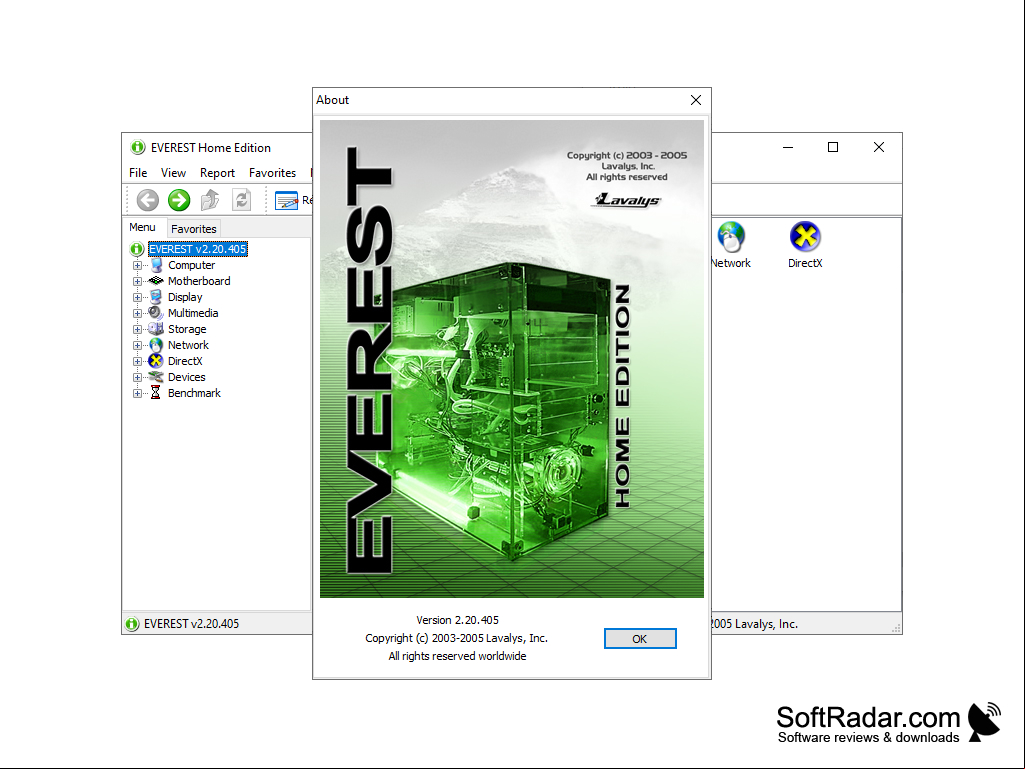Switch to the Favorites tab
This screenshot has height=769, width=1025.
tap(193, 229)
